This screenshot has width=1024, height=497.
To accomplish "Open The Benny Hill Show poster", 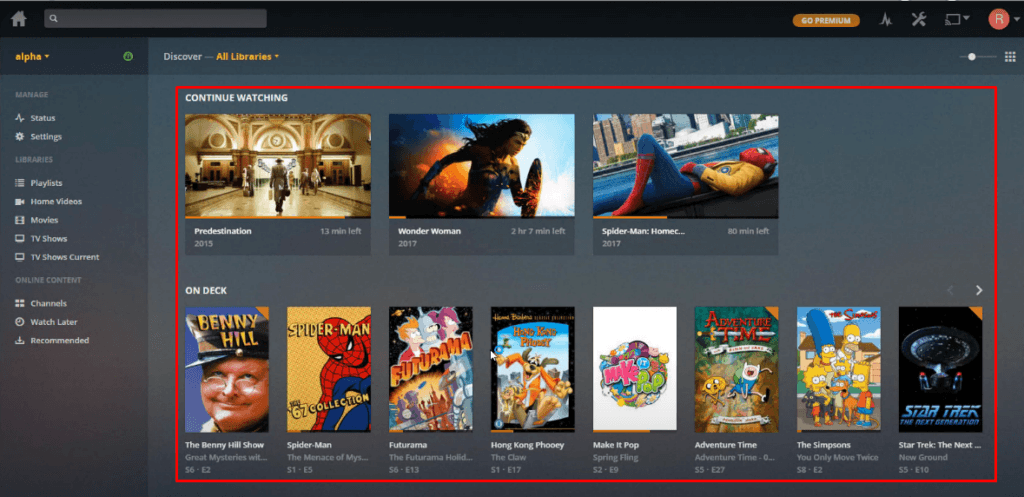I will click(x=227, y=370).
